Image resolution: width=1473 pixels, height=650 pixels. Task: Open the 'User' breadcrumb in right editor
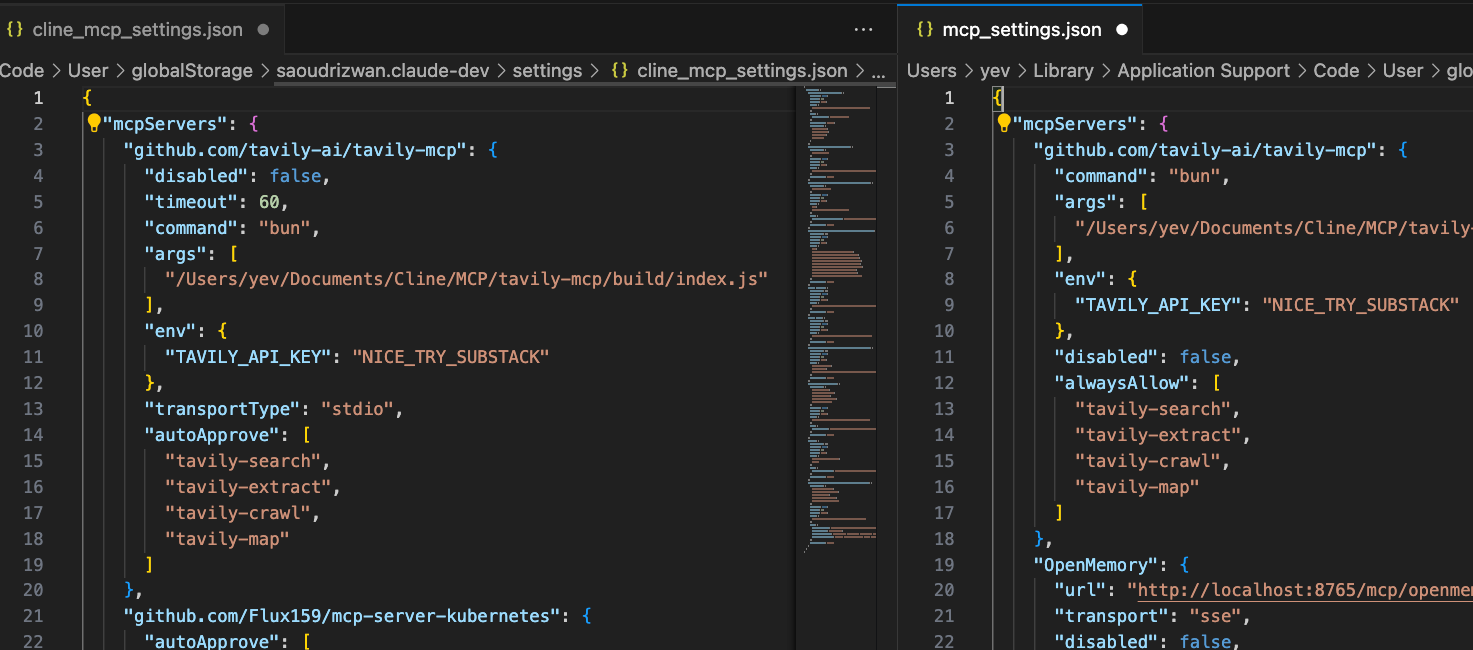(x=1403, y=71)
